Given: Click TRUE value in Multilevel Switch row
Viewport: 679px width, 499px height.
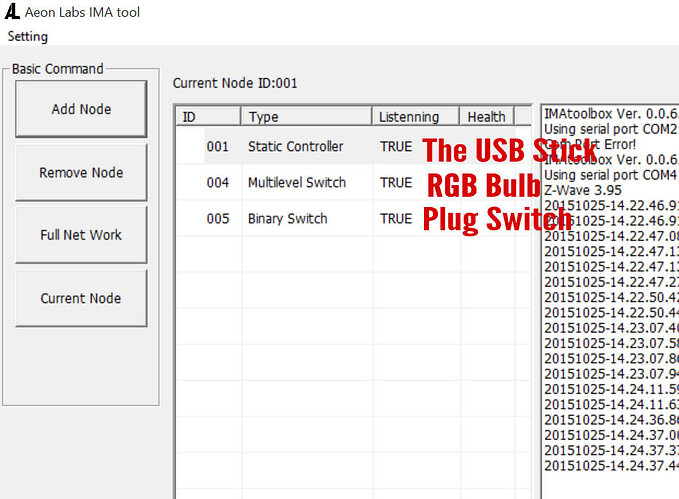Looking at the screenshot, I should (396, 182).
